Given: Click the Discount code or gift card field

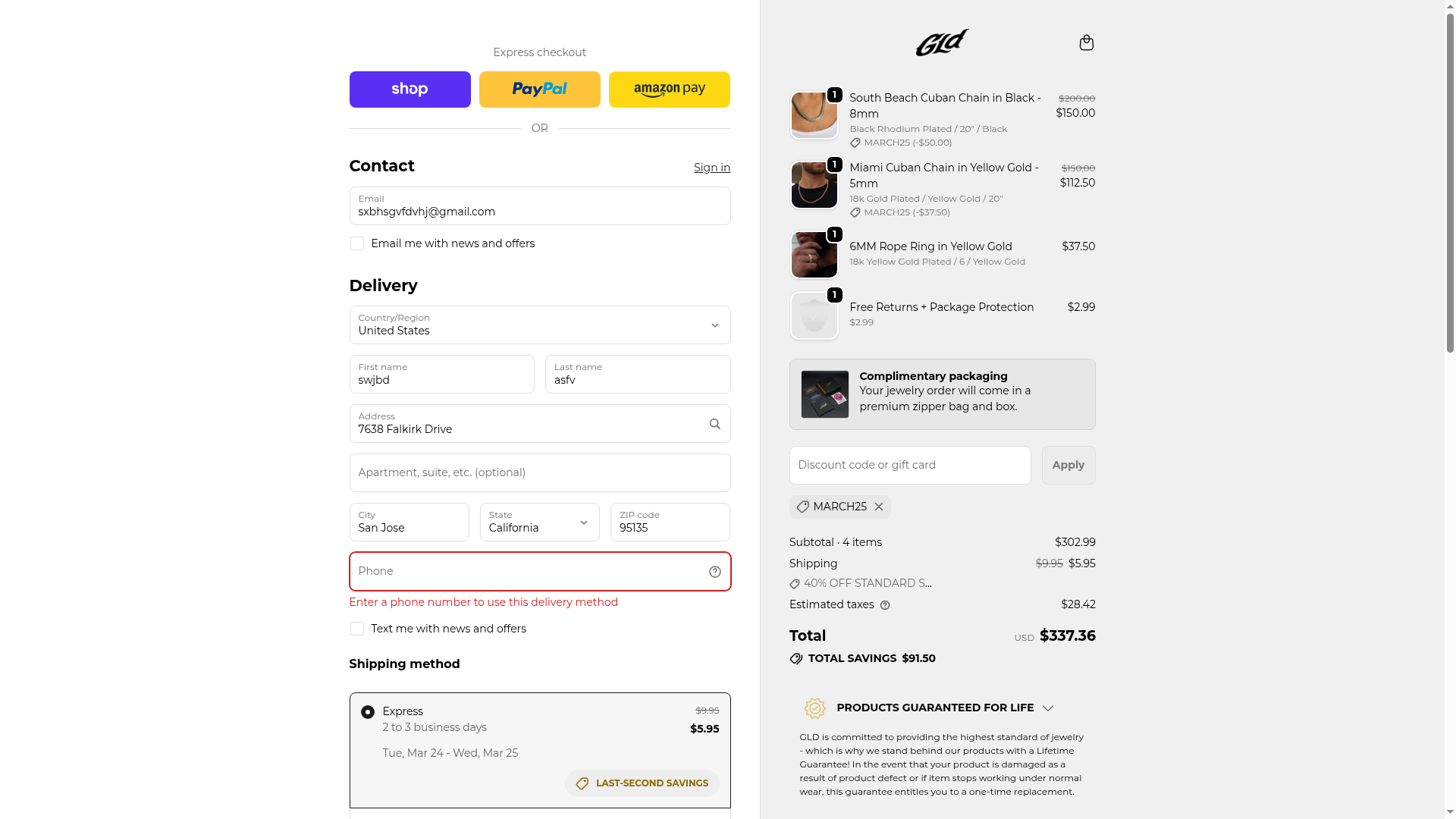Looking at the screenshot, I should (x=909, y=465).
